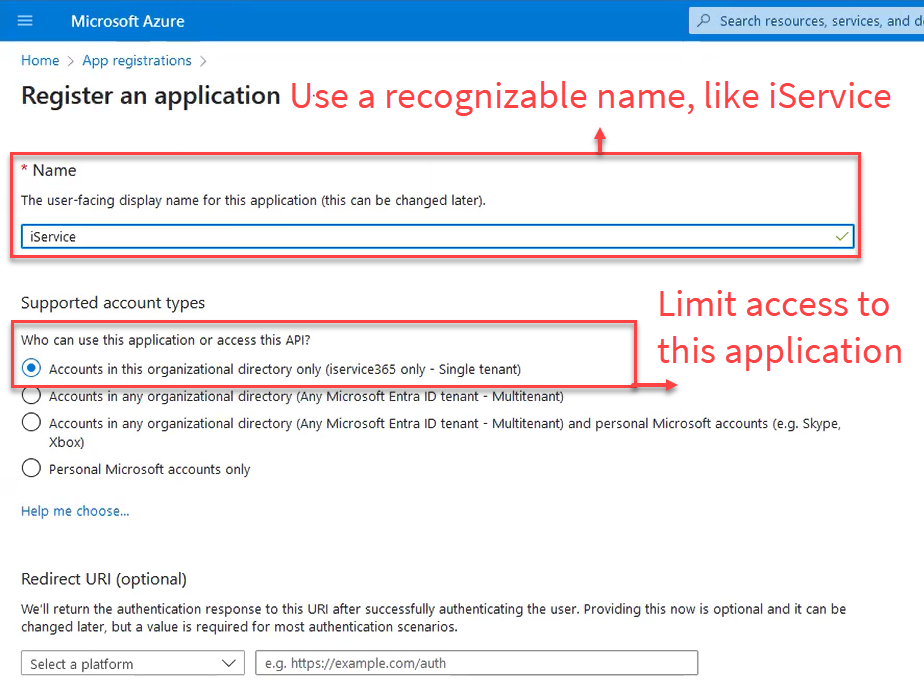This screenshot has width=924, height=692.
Task: Go to Home breadcrumb
Action: click(x=40, y=61)
